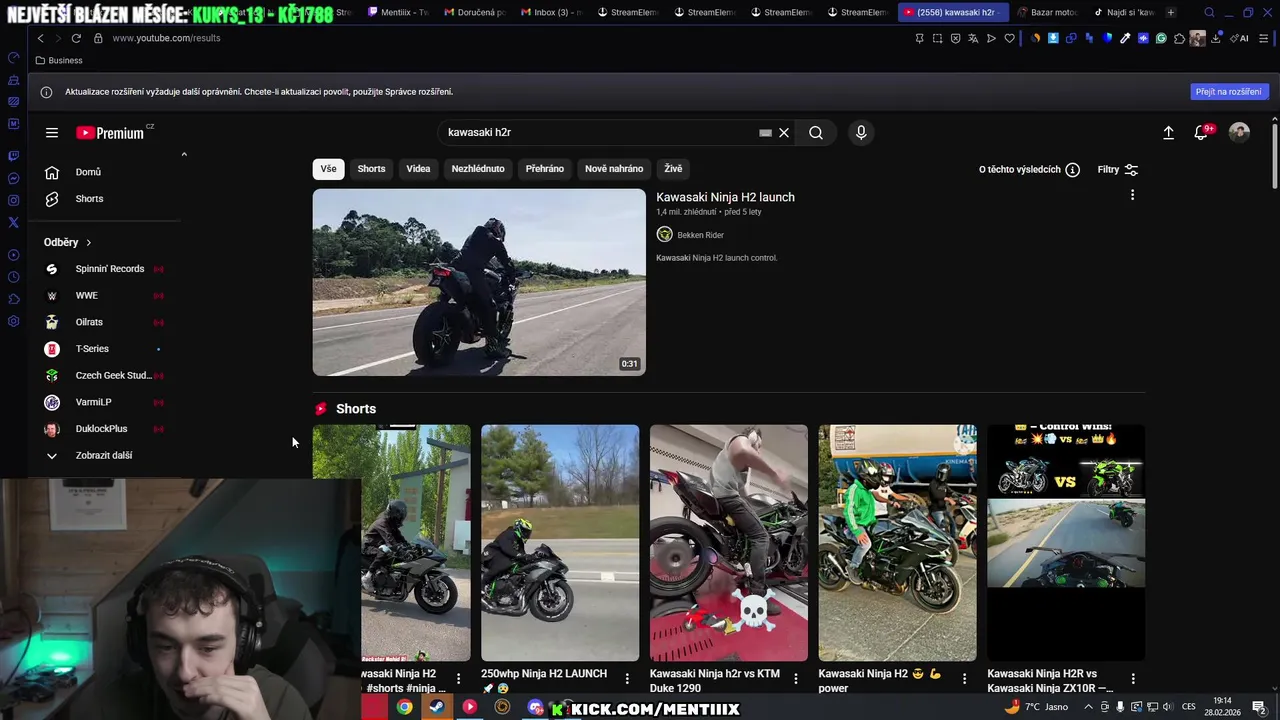Open more options for Kawasaki Ninja H2 launch
1280x720 pixels.
tap(1132, 196)
